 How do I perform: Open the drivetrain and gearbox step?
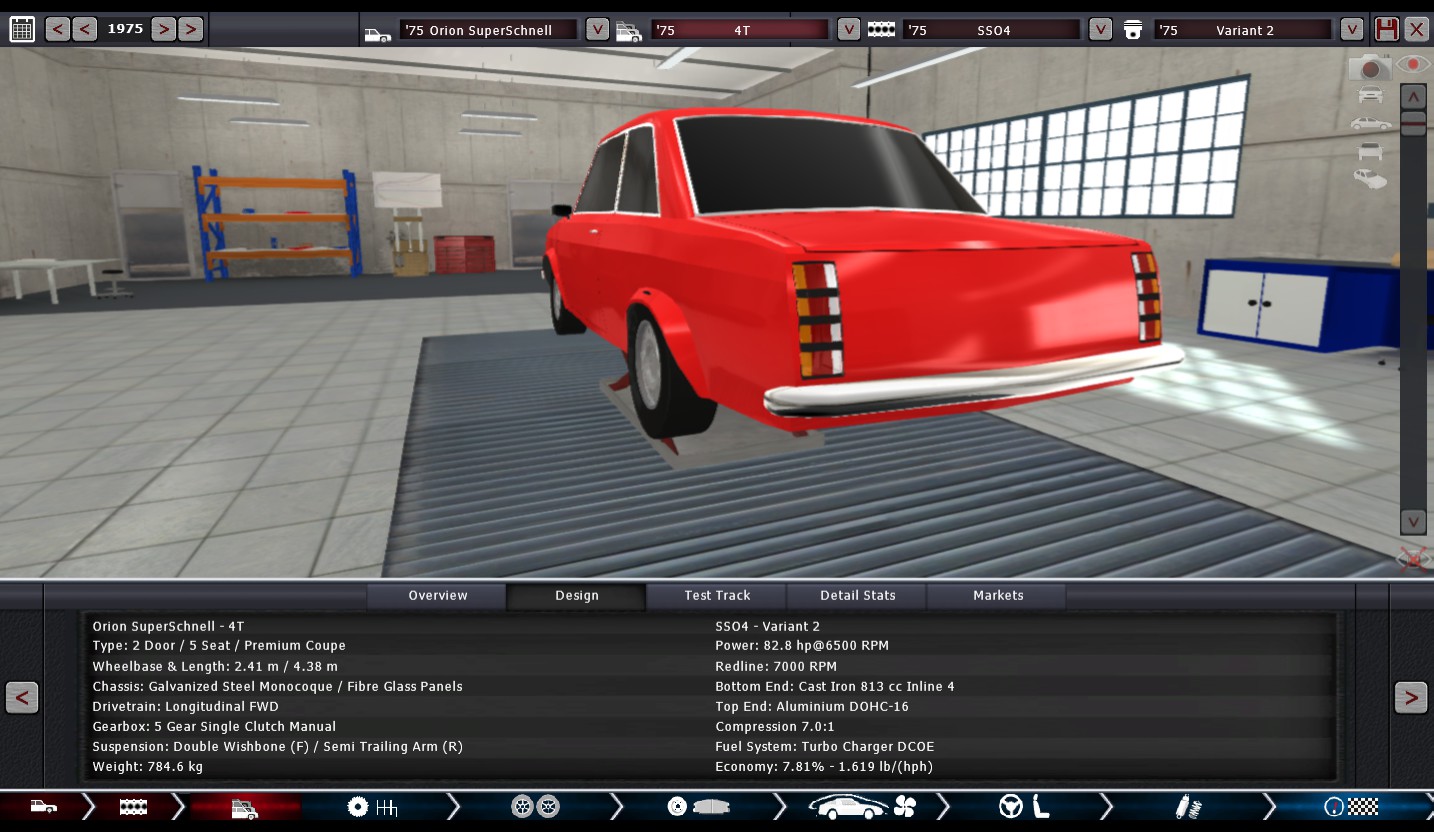coord(372,807)
